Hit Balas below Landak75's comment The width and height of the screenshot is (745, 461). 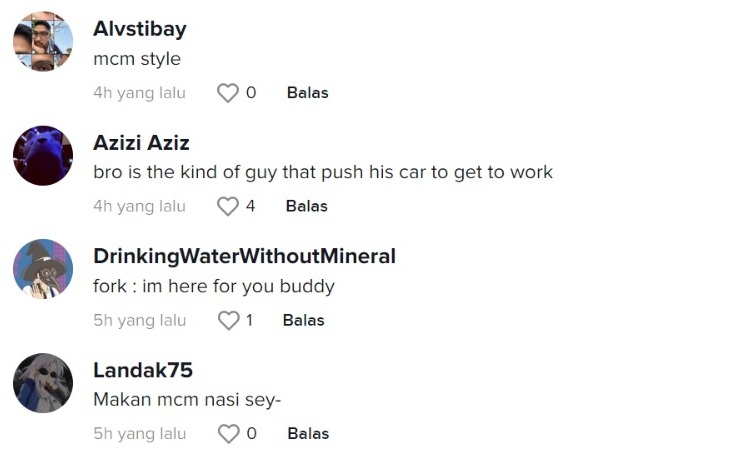click(307, 435)
